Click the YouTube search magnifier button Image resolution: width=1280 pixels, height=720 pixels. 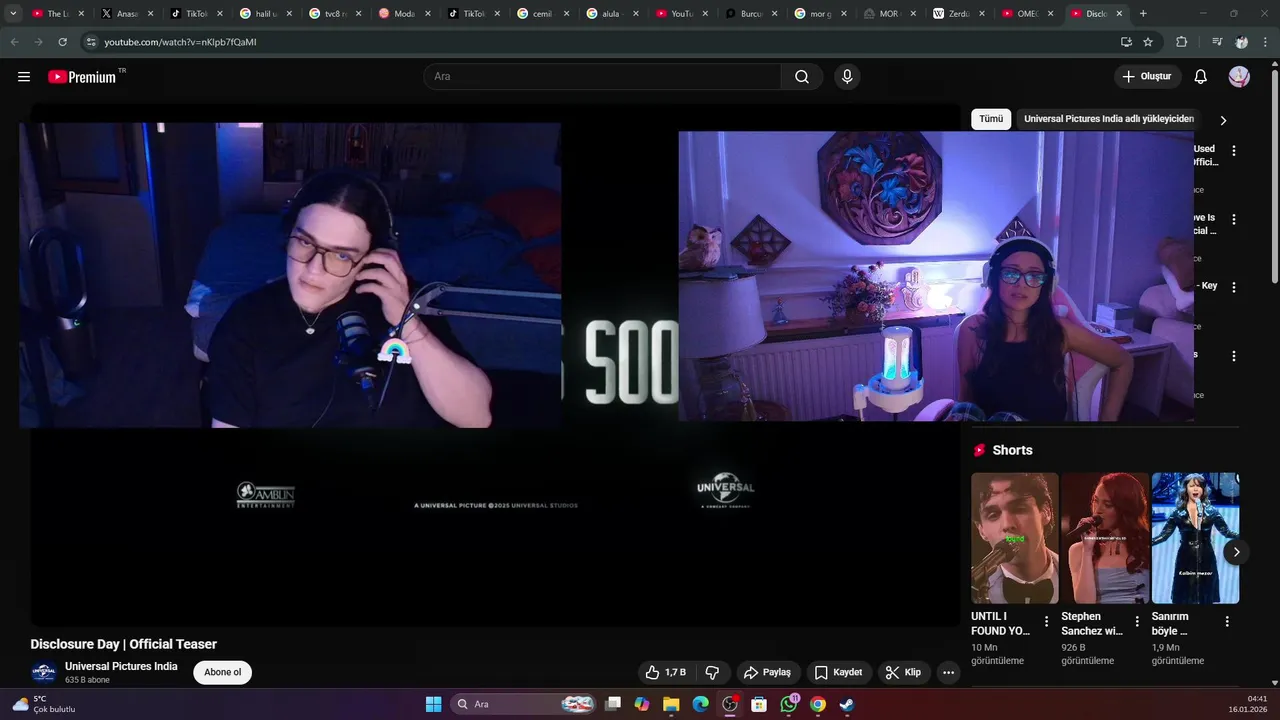click(802, 77)
